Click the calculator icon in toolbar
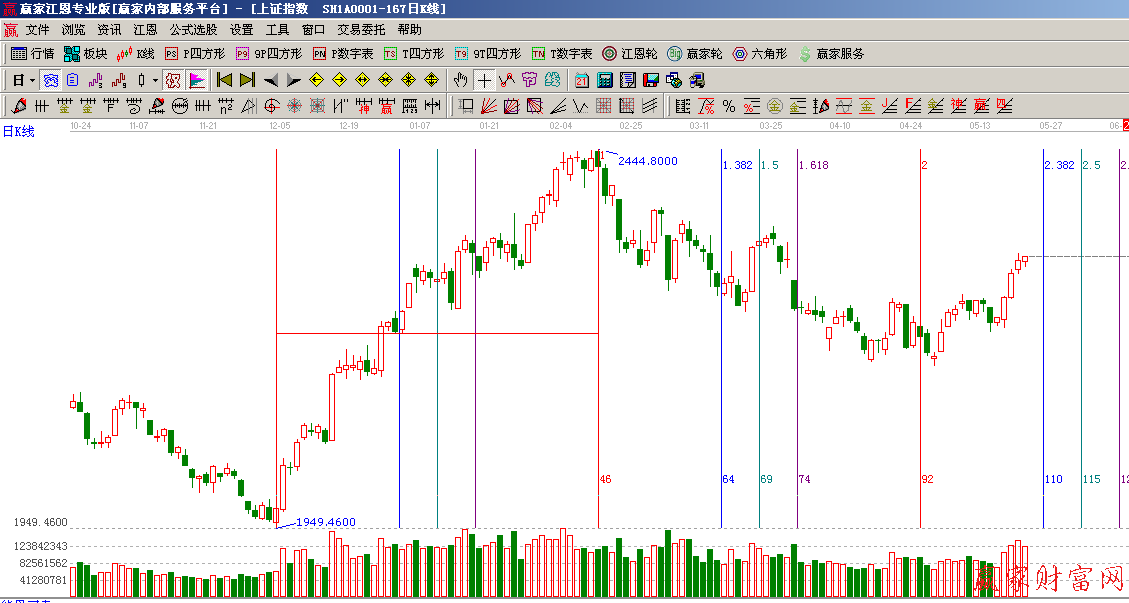The width and height of the screenshot is (1129, 603). tap(605, 80)
